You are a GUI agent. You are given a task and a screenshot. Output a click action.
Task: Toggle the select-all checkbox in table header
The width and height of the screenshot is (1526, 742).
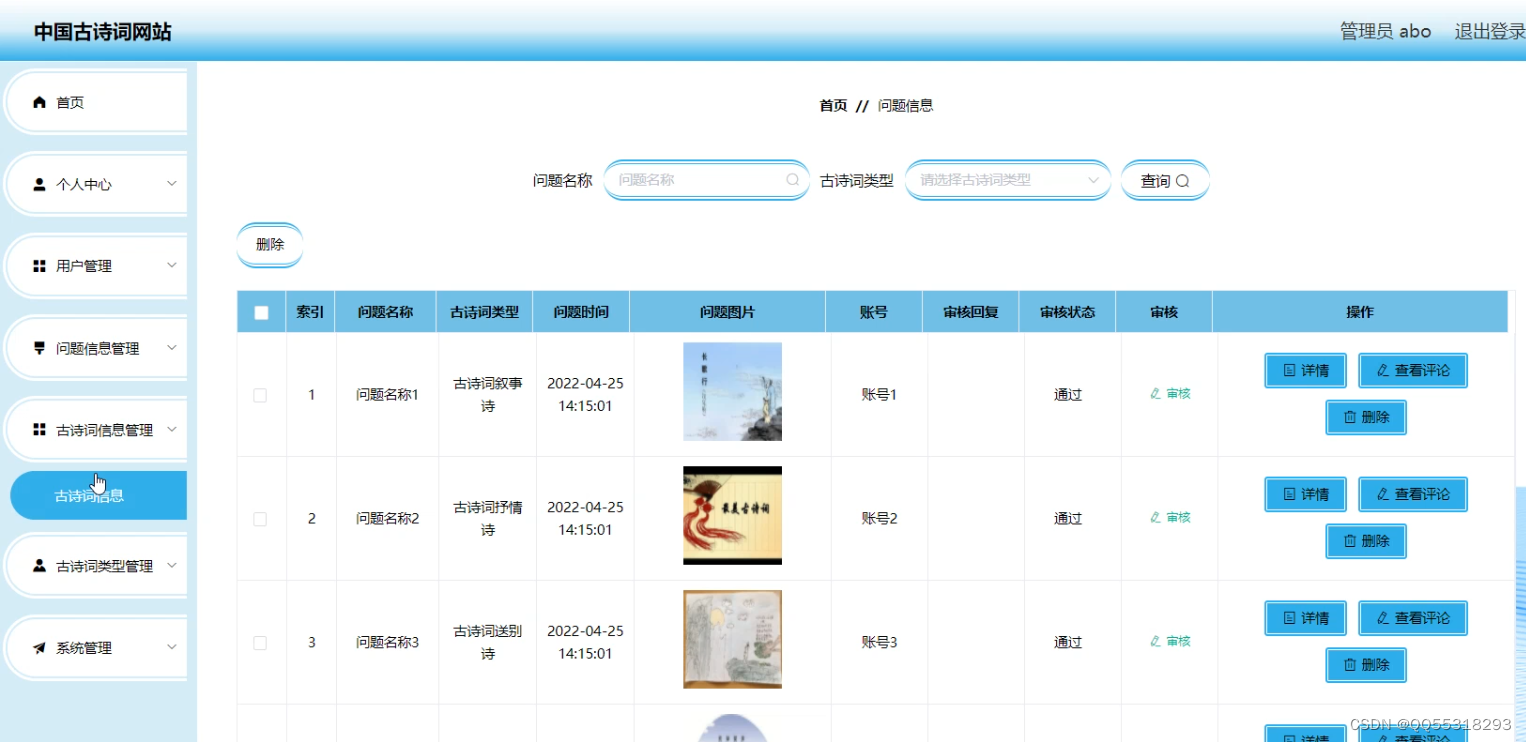click(261, 312)
